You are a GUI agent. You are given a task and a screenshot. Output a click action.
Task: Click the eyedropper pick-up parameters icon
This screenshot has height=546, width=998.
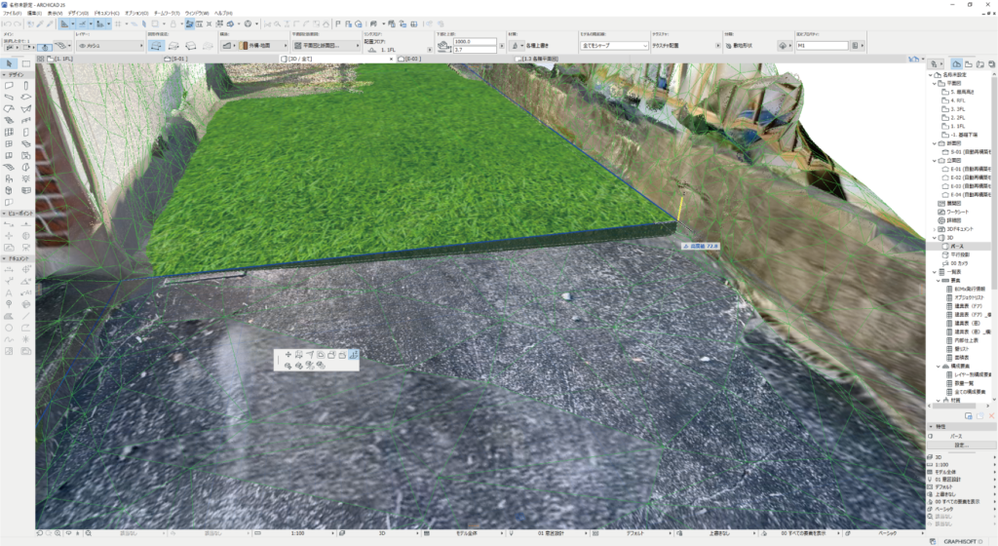(x=40, y=24)
